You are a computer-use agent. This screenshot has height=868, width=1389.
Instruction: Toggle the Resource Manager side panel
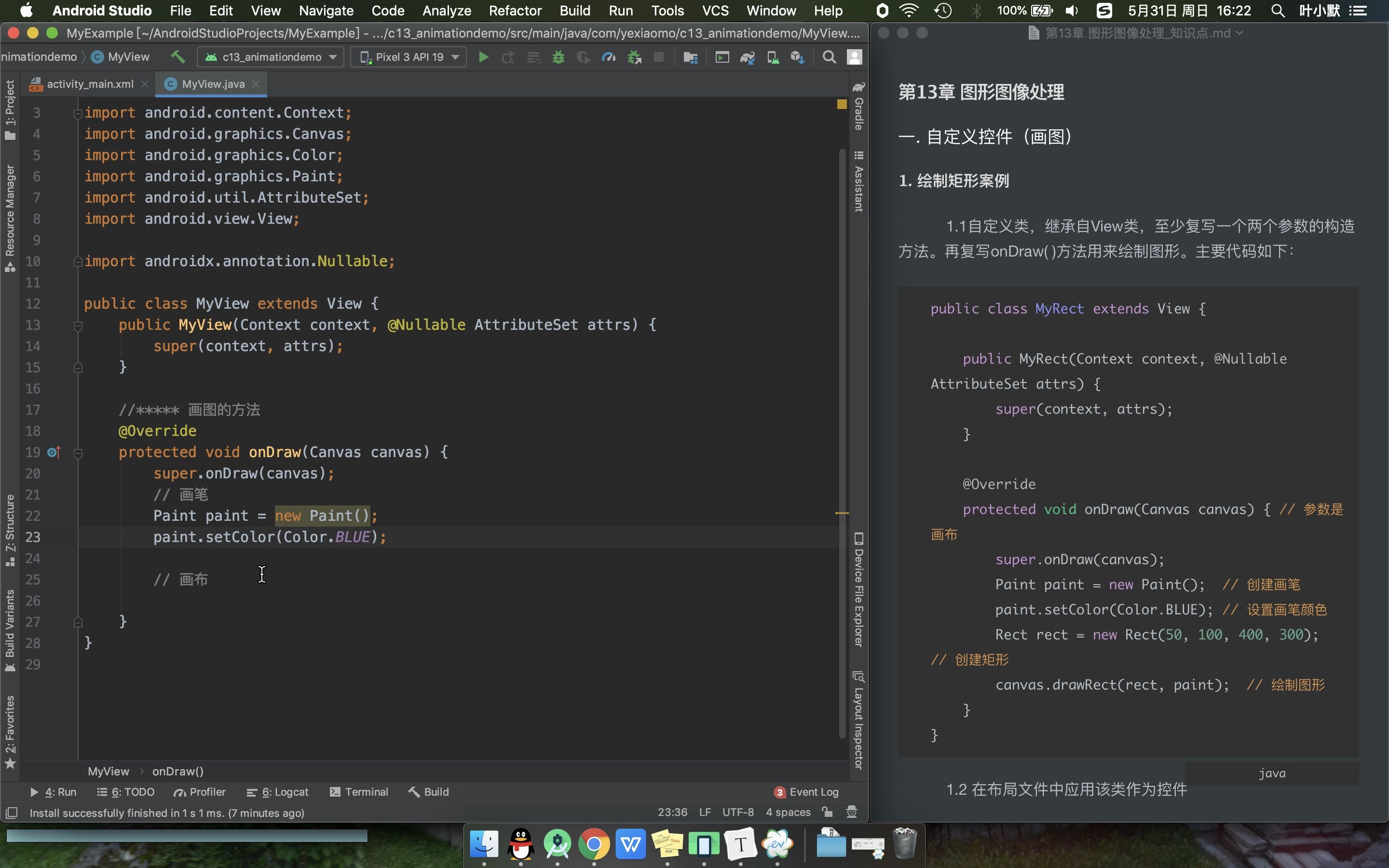10,218
